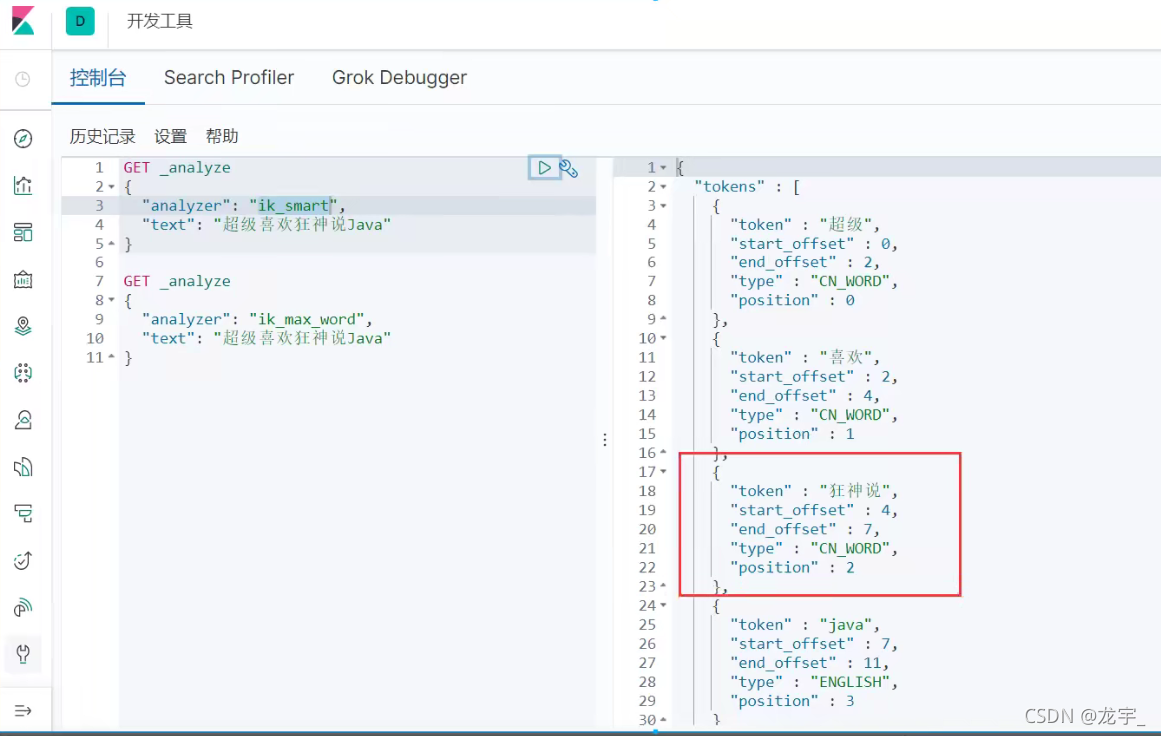Collapse fold arrow at output line 23

(663, 586)
